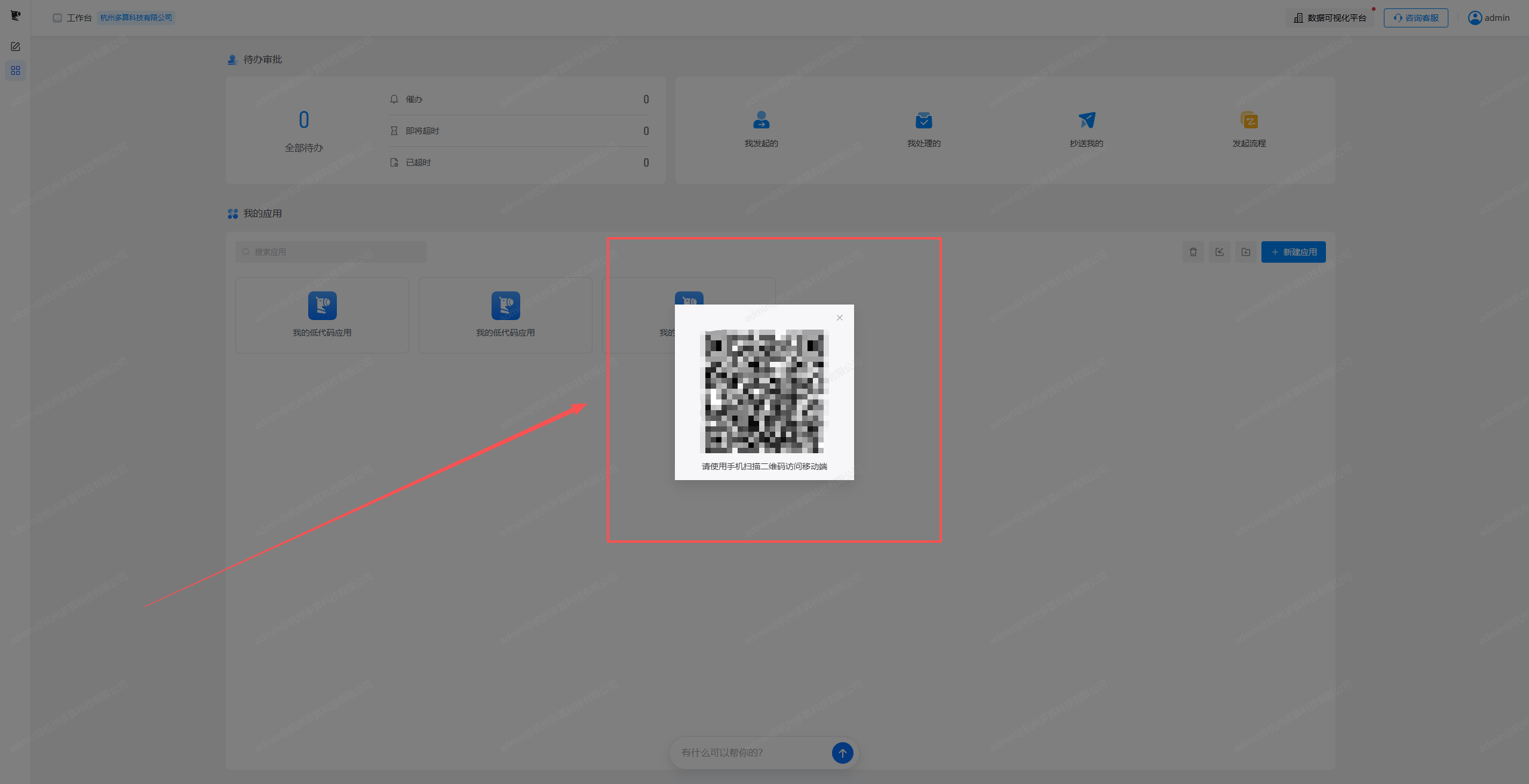Open the 发起流程 shortcut icon
Image resolution: width=1529 pixels, height=784 pixels.
(x=1249, y=120)
